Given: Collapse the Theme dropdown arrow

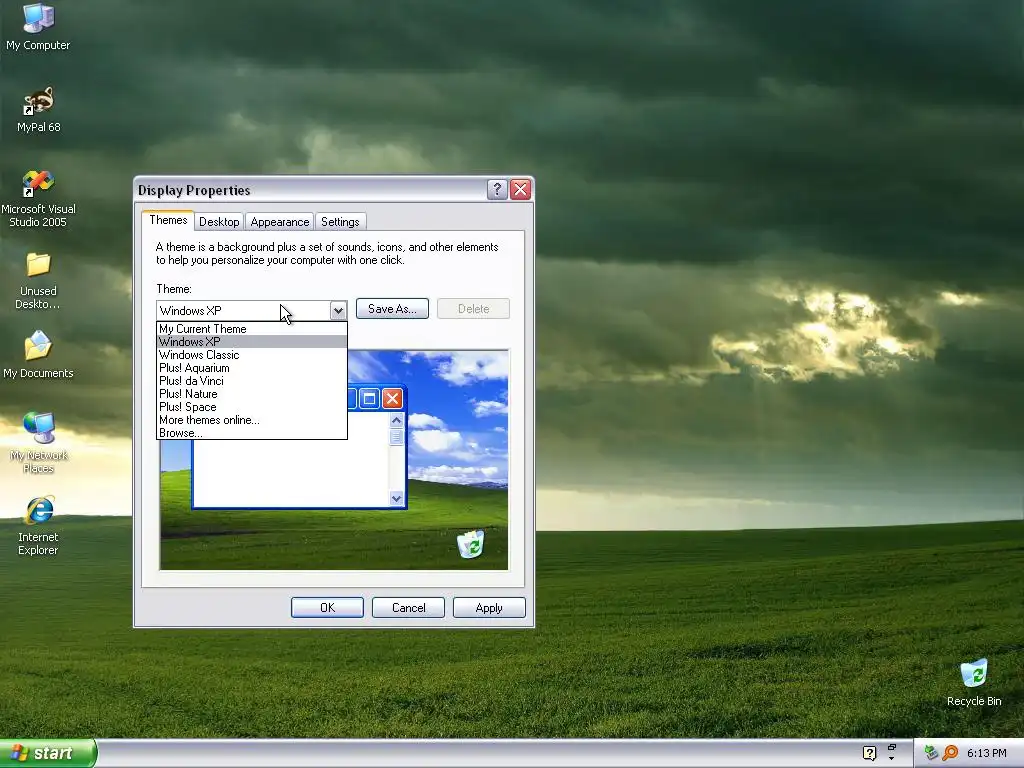Looking at the screenshot, I should pyautogui.click(x=338, y=310).
